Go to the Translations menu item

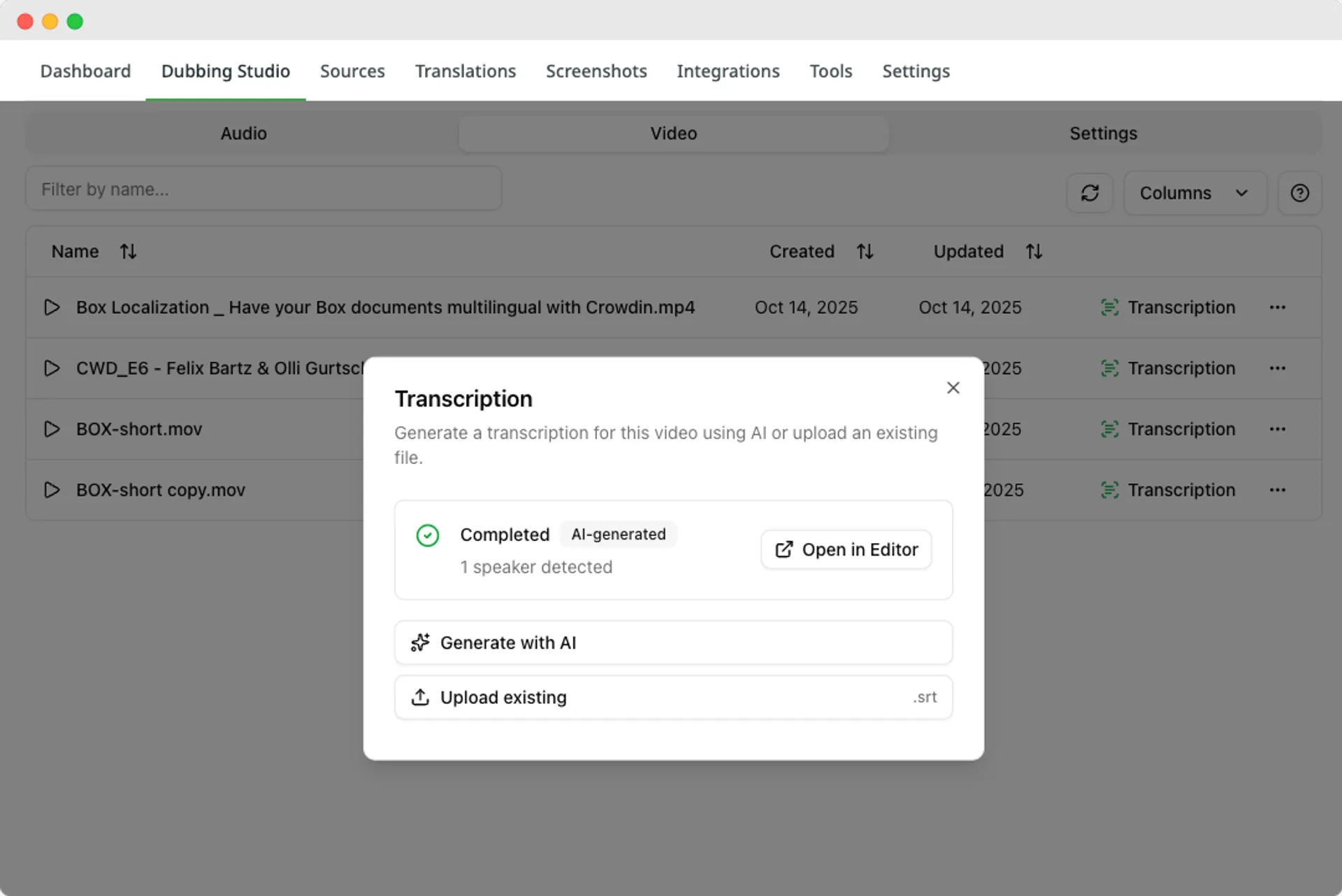click(465, 71)
